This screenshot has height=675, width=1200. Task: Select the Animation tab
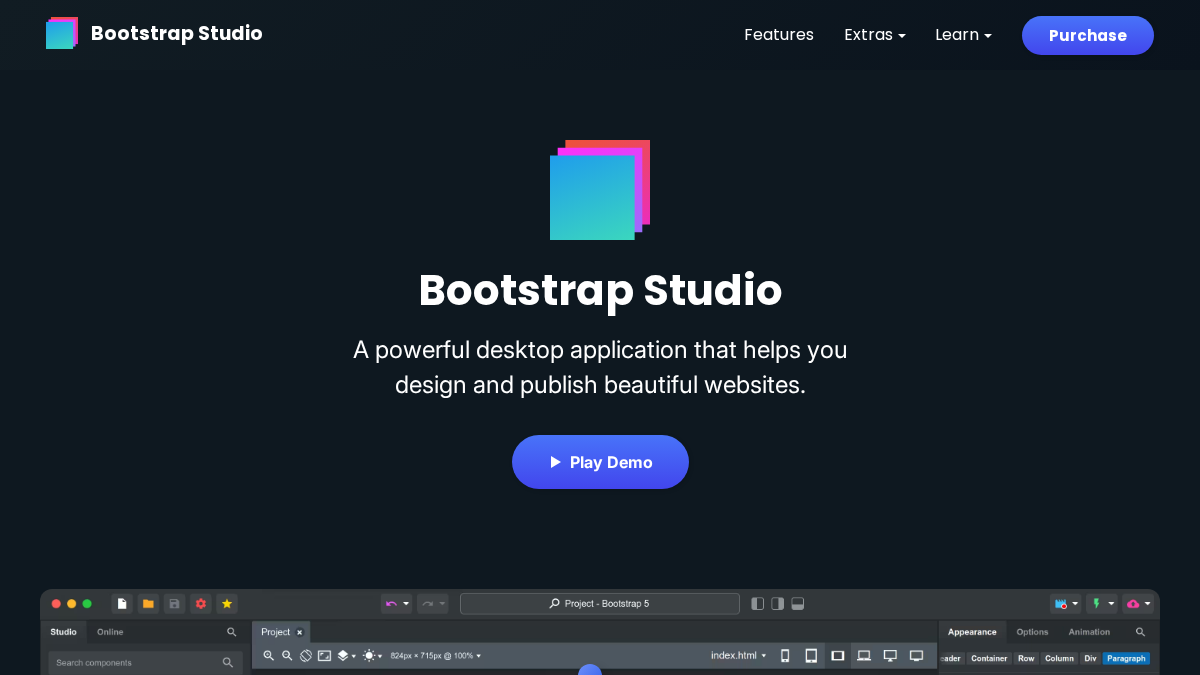pyautogui.click(x=1089, y=632)
